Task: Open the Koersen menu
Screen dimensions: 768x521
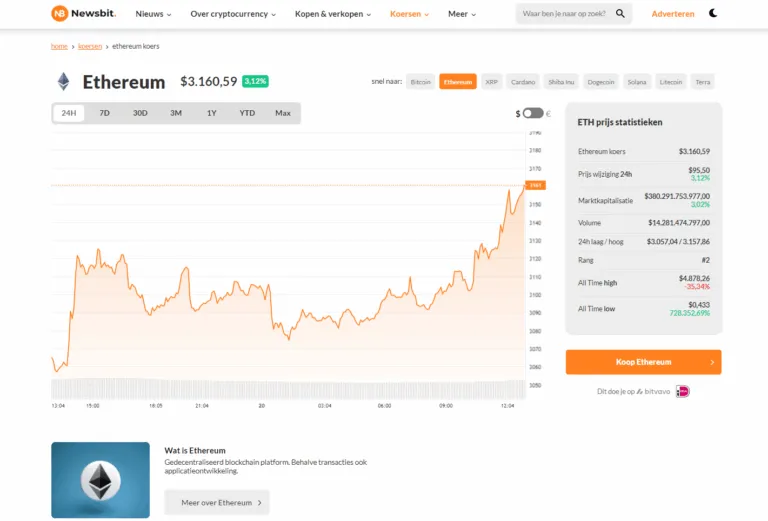Action: [410, 14]
